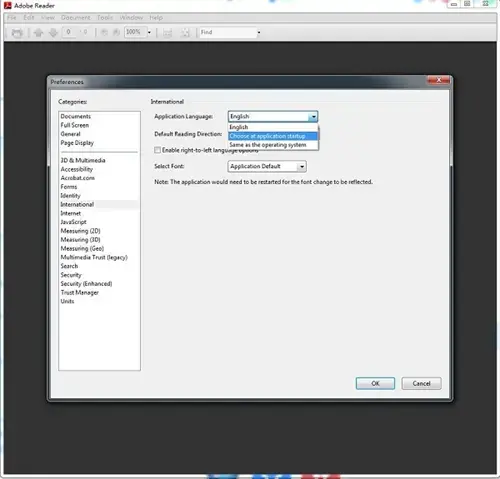Select Forms category

(x=69, y=187)
